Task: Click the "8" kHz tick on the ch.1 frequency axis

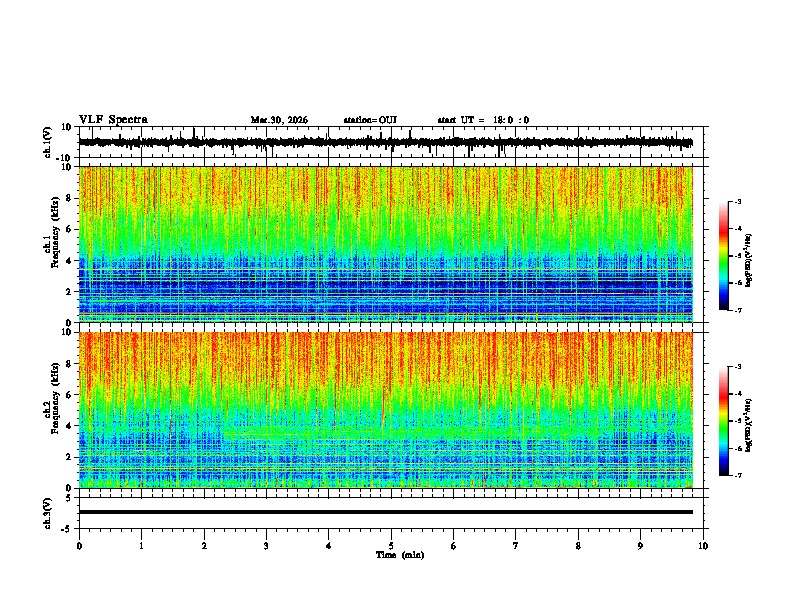Action: tap(69, 198)
